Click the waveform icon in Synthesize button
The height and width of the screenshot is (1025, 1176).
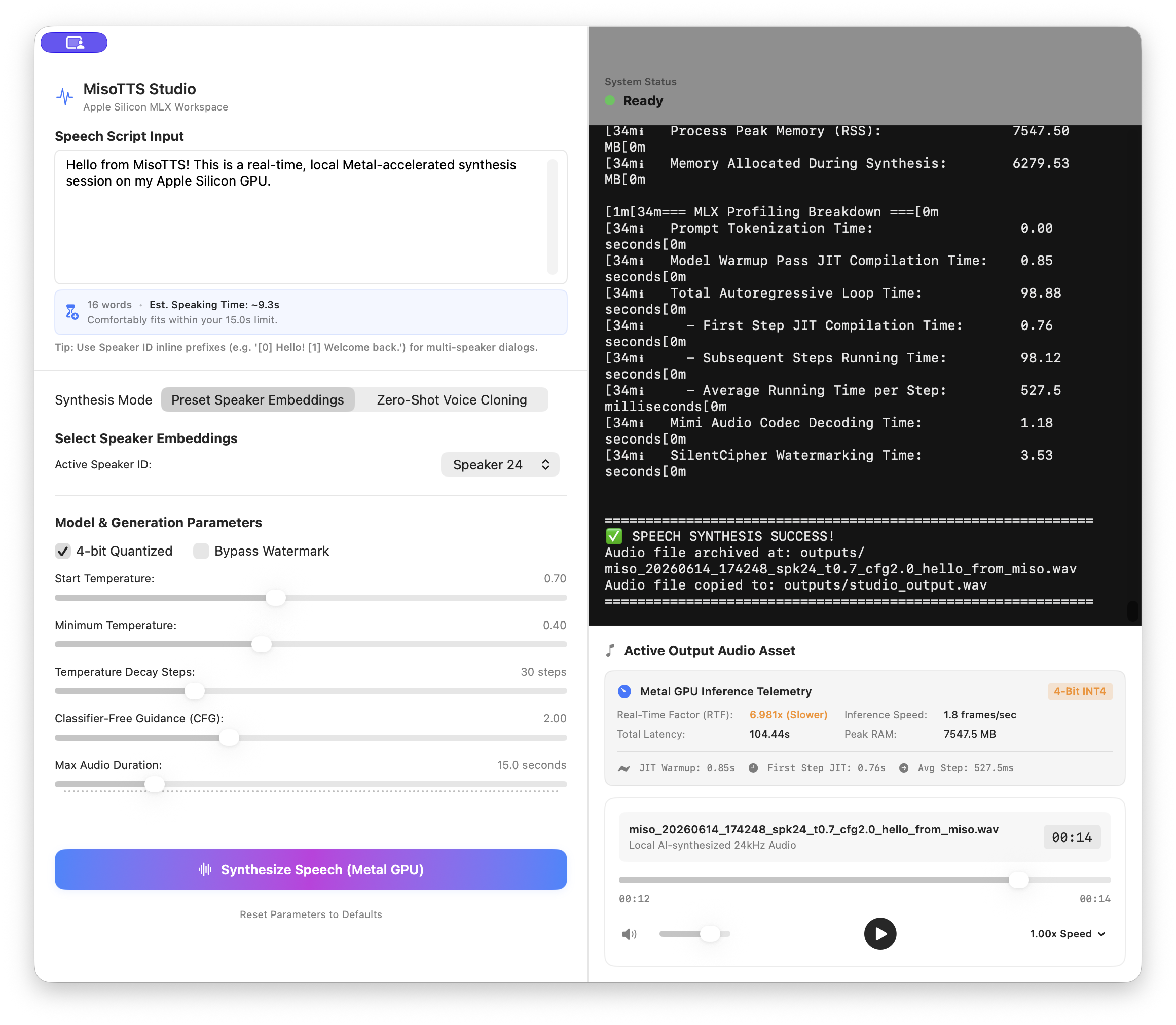coord(205,869)
